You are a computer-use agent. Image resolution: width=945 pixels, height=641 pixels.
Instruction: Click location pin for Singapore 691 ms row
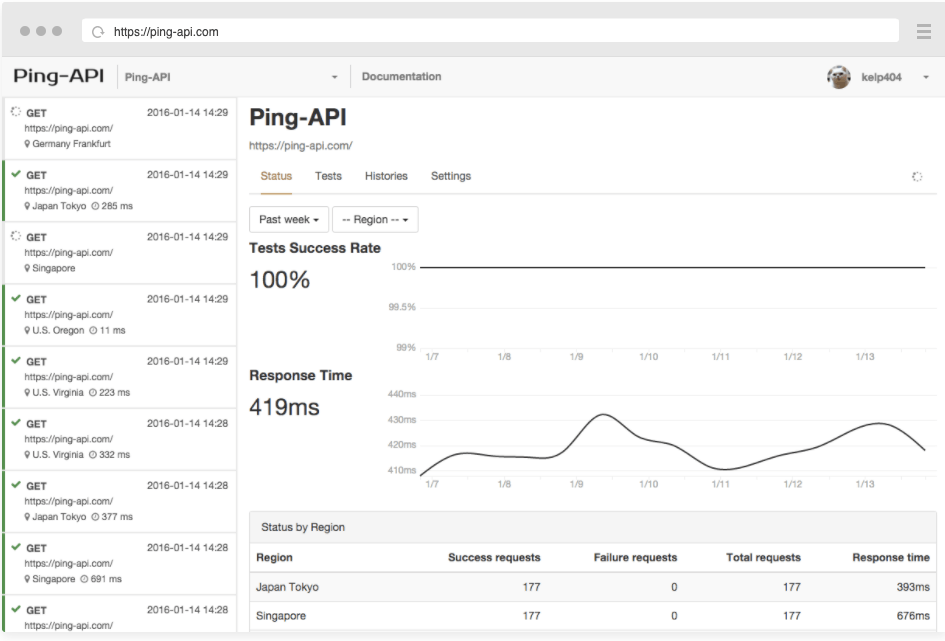(27, 579)
